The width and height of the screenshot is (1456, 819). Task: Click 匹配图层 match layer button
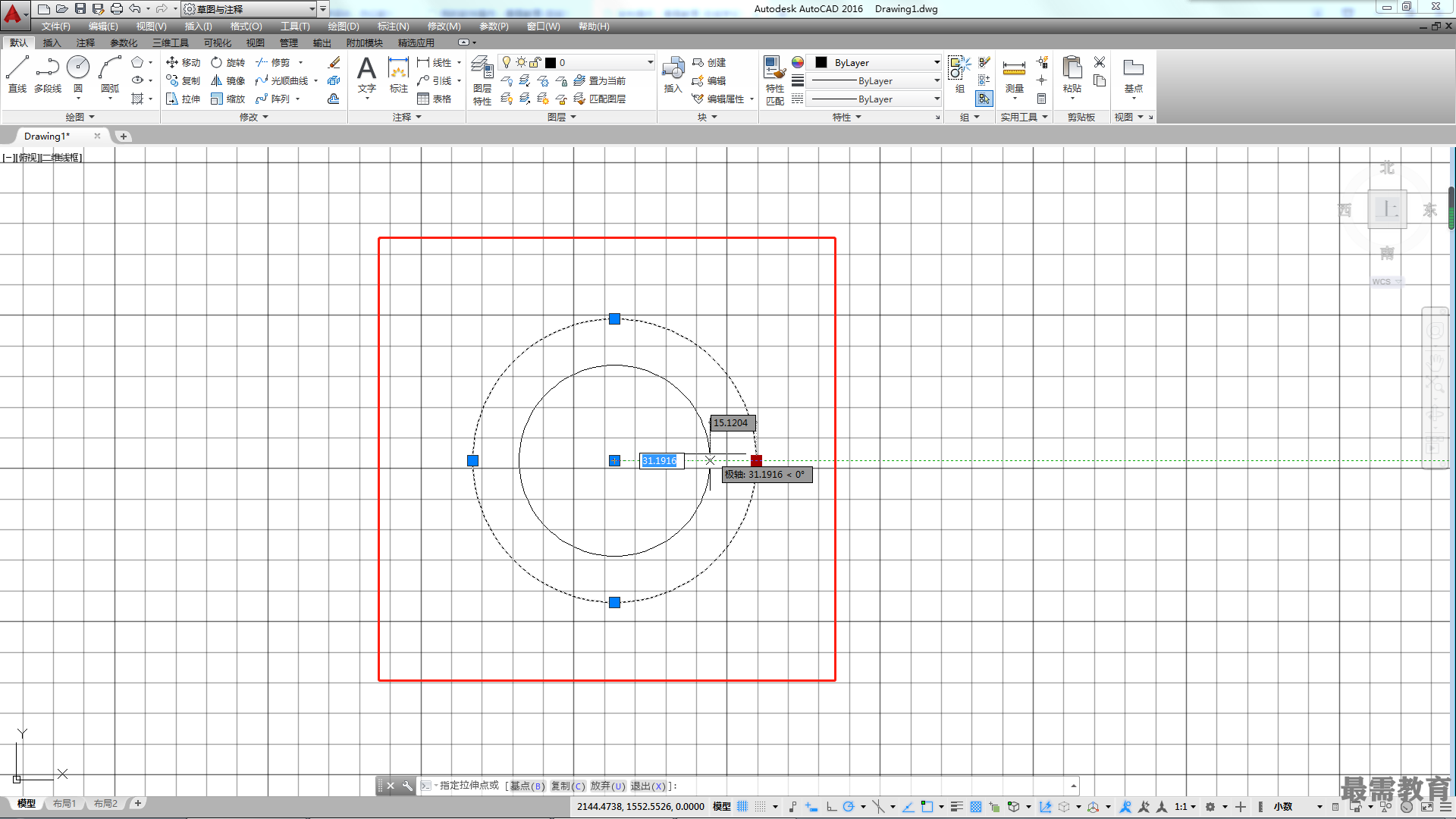coord(600,99)
